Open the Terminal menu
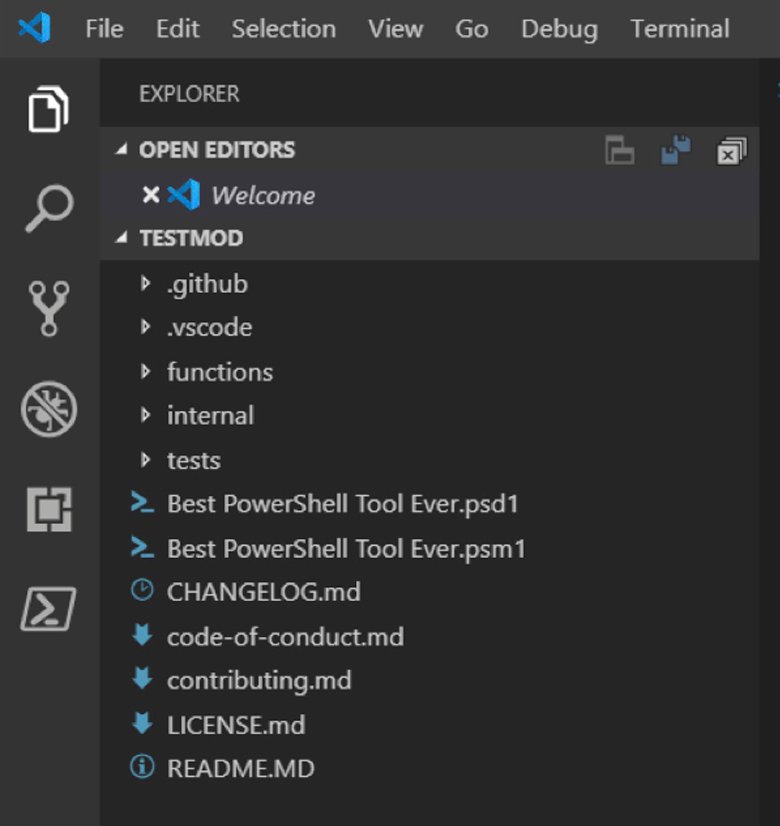This screenshot has height=826, width=780. click(679, 29)
